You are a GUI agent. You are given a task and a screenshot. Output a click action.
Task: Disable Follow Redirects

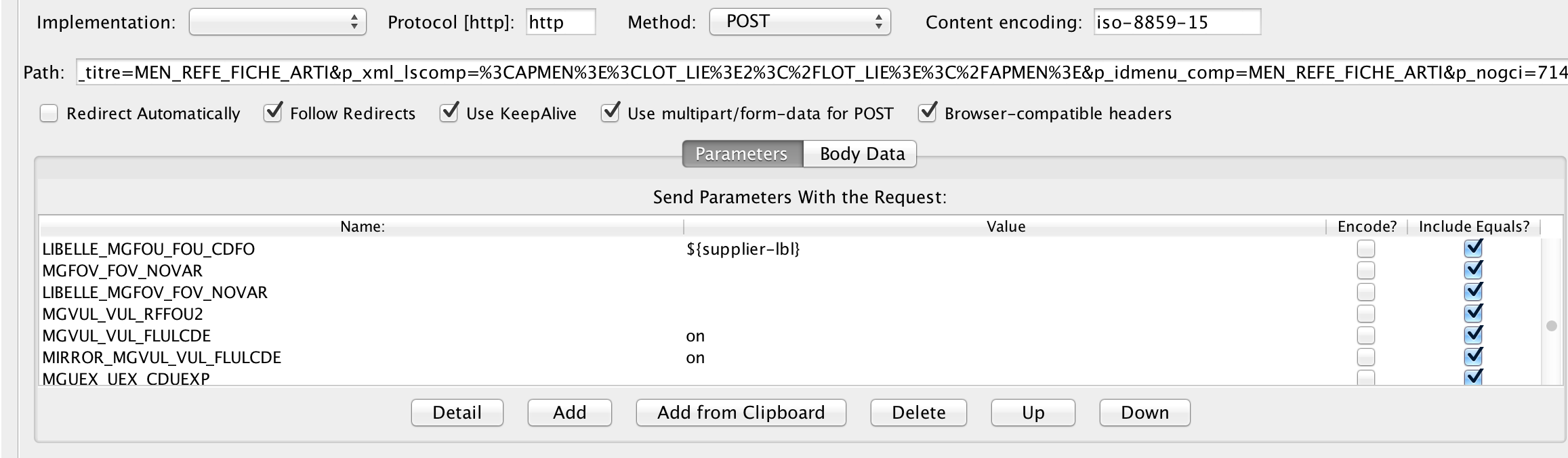point(272,113)
